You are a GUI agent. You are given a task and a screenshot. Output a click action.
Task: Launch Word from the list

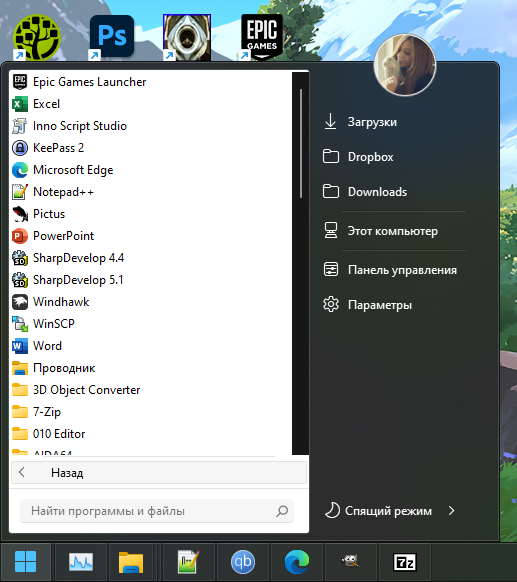point(150,346)
